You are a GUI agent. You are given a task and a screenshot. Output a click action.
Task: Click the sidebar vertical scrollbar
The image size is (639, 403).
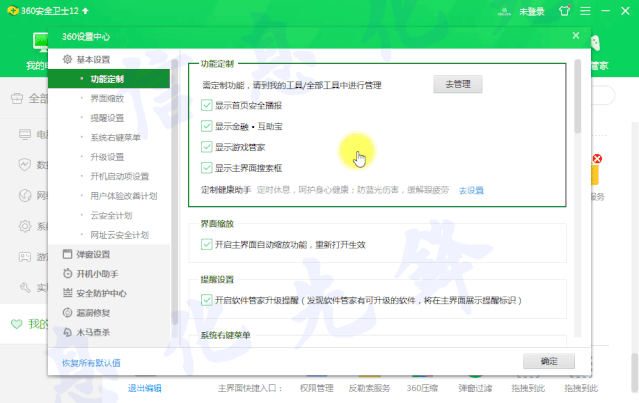click(174, 192)
